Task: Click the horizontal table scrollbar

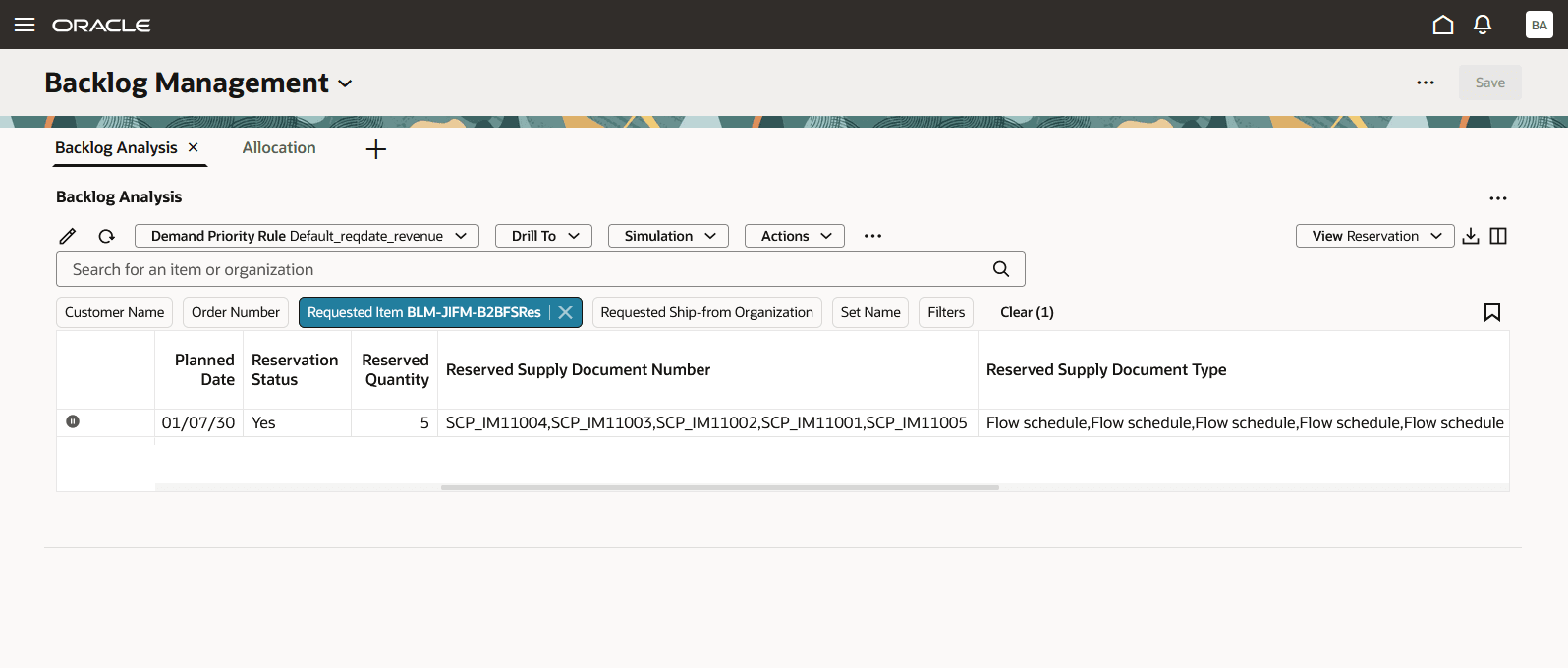Action: [720, 487]
